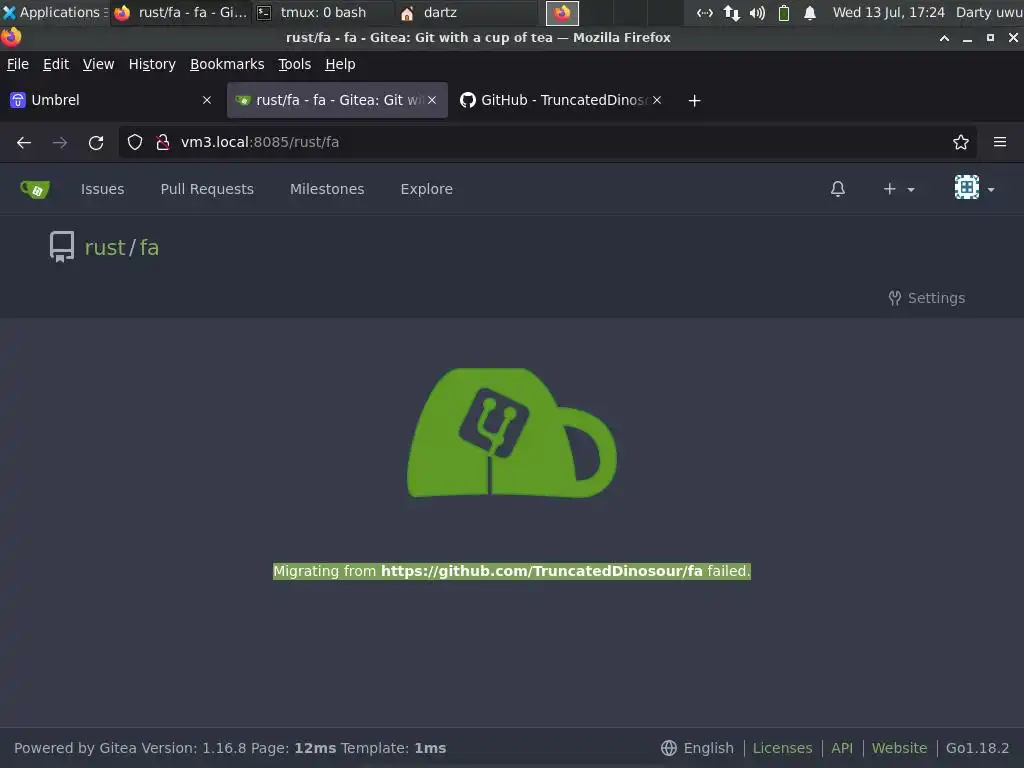Viewport: 1024px width, 768px height.
Task: Open the Gitea home logo
Action: tap(35, 189)
